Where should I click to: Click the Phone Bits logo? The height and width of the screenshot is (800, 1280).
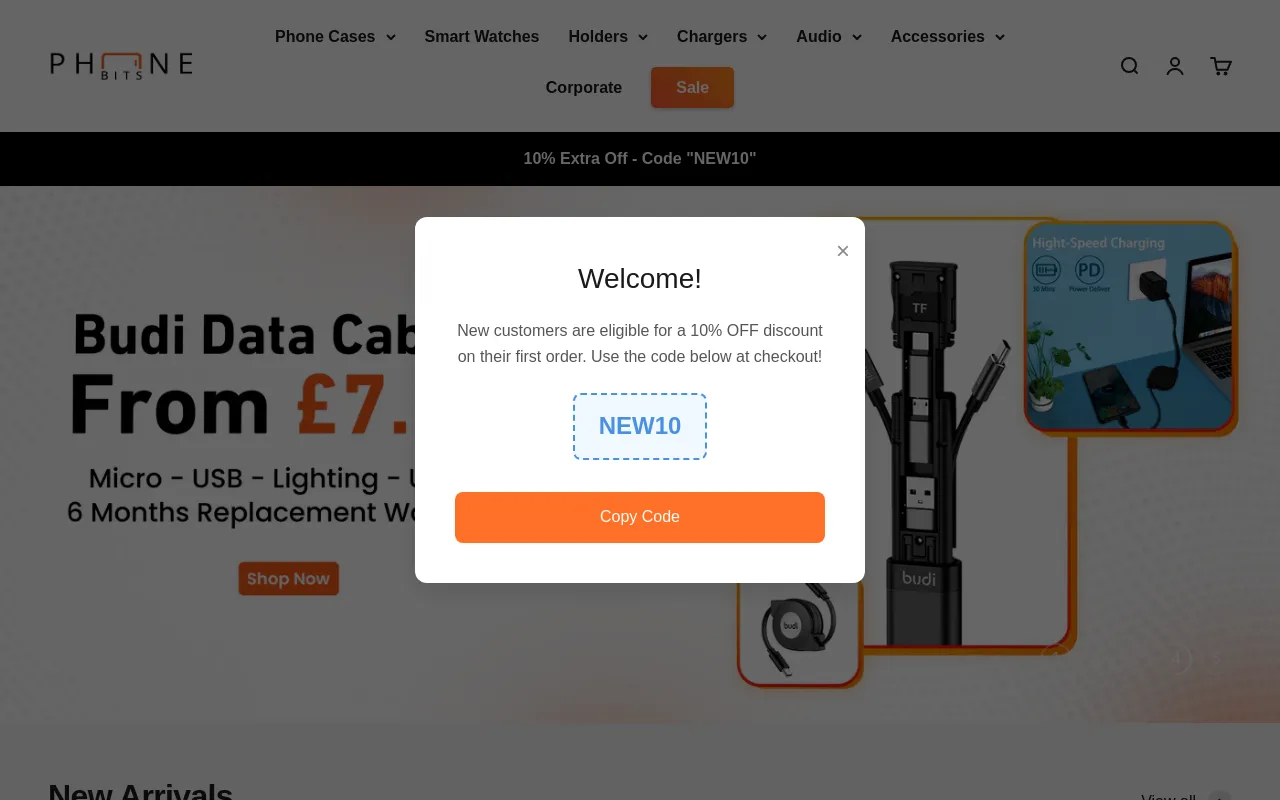121,66
